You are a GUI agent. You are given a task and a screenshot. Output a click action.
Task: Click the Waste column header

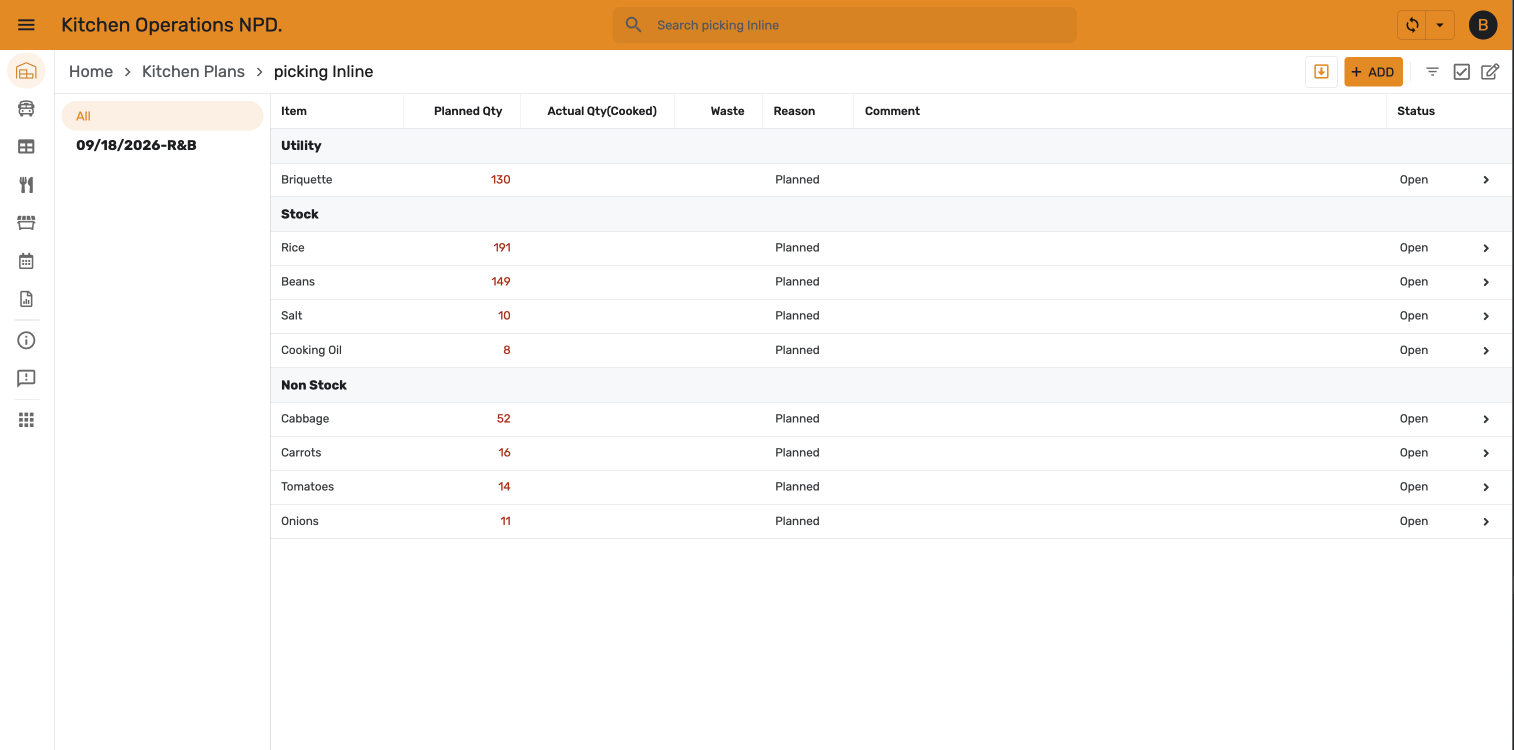coord(727,111)
